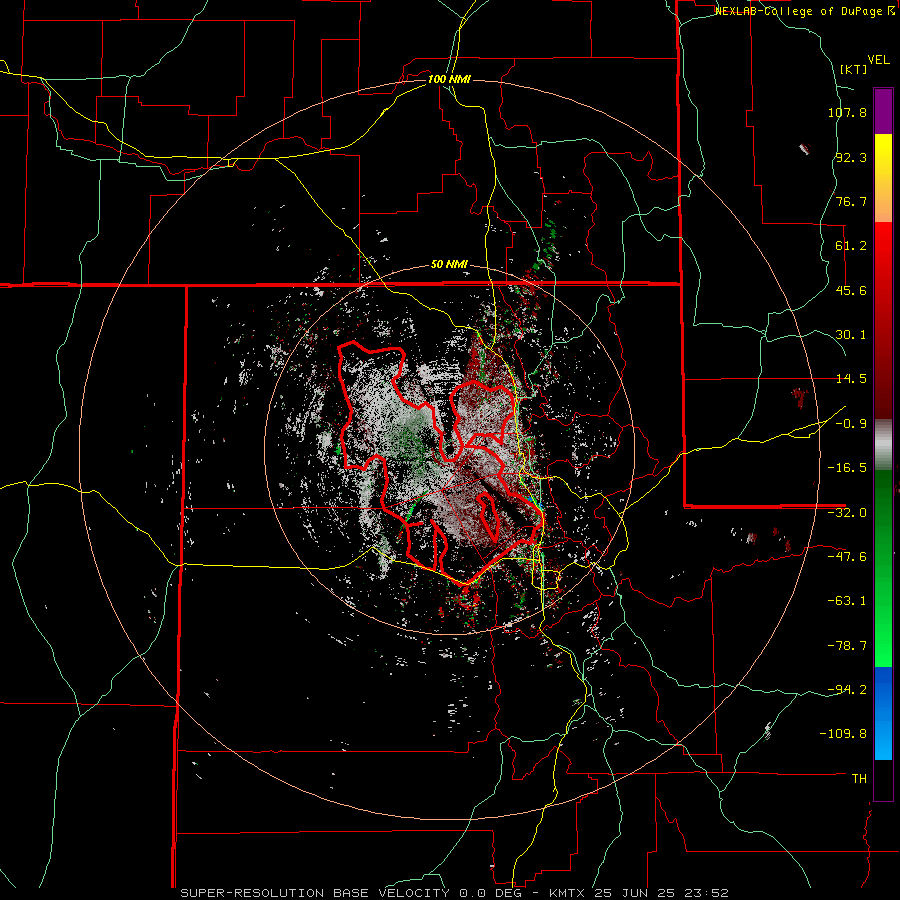The width and height of the screenshot is (900, 900).
Task: Click the TH legend label
Action: coord(859,779)
